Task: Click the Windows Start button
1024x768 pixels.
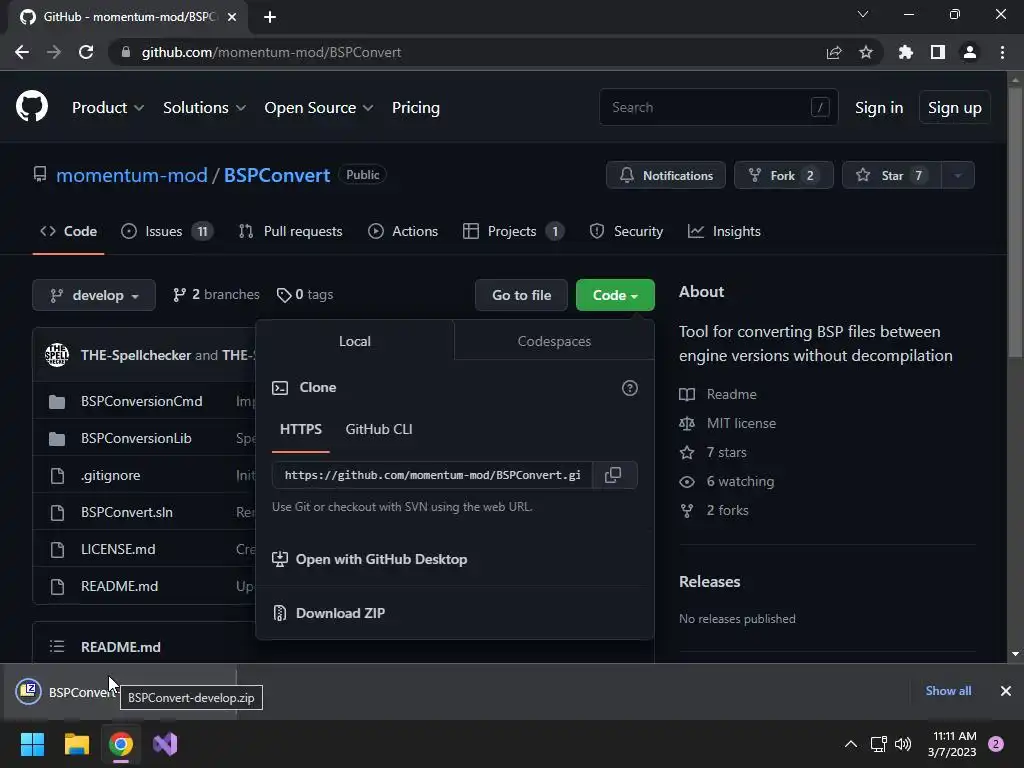Action: (x=32, y=744)
